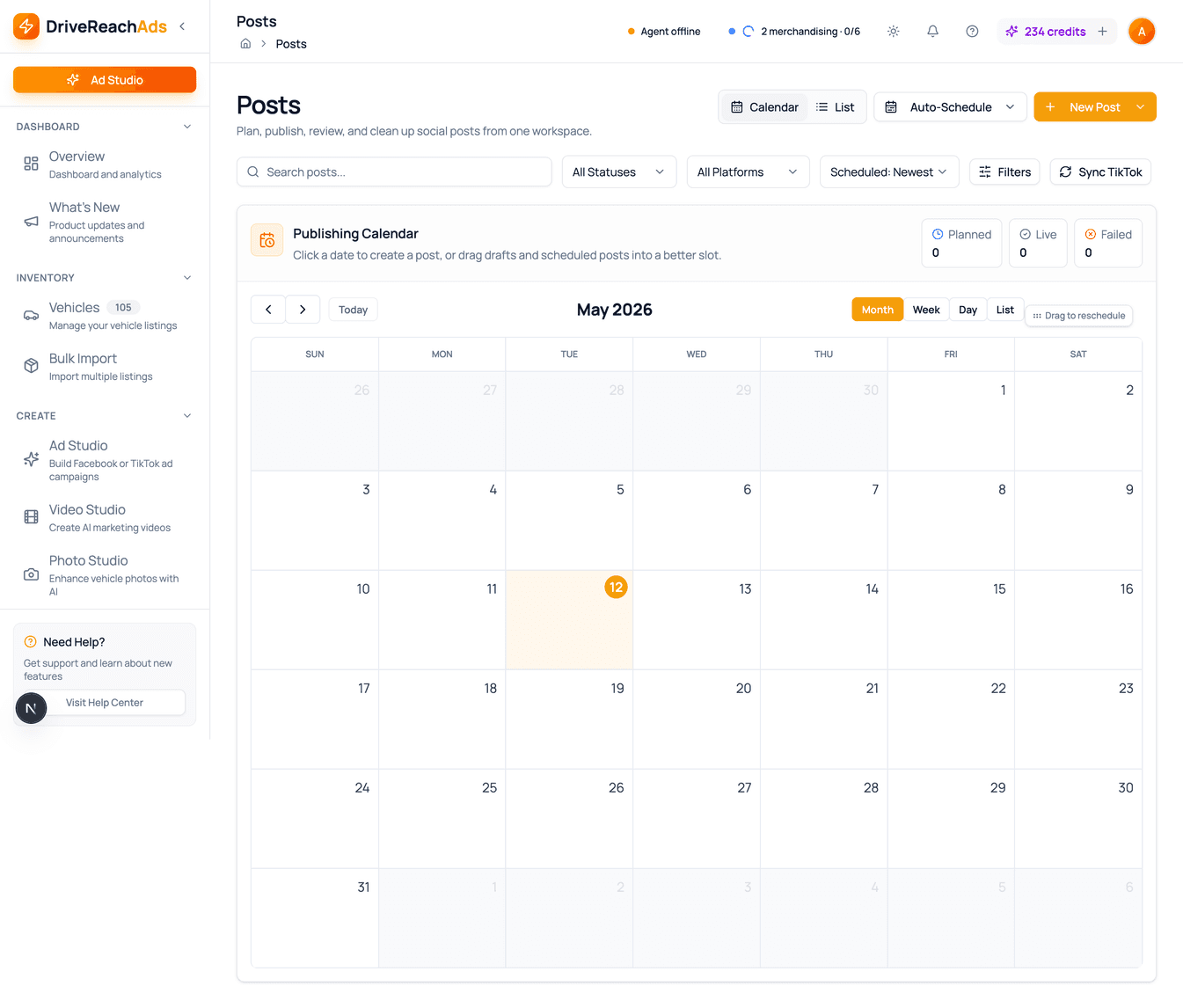Select May 31 date cell

pyautogui.click(x=315, y=918)
